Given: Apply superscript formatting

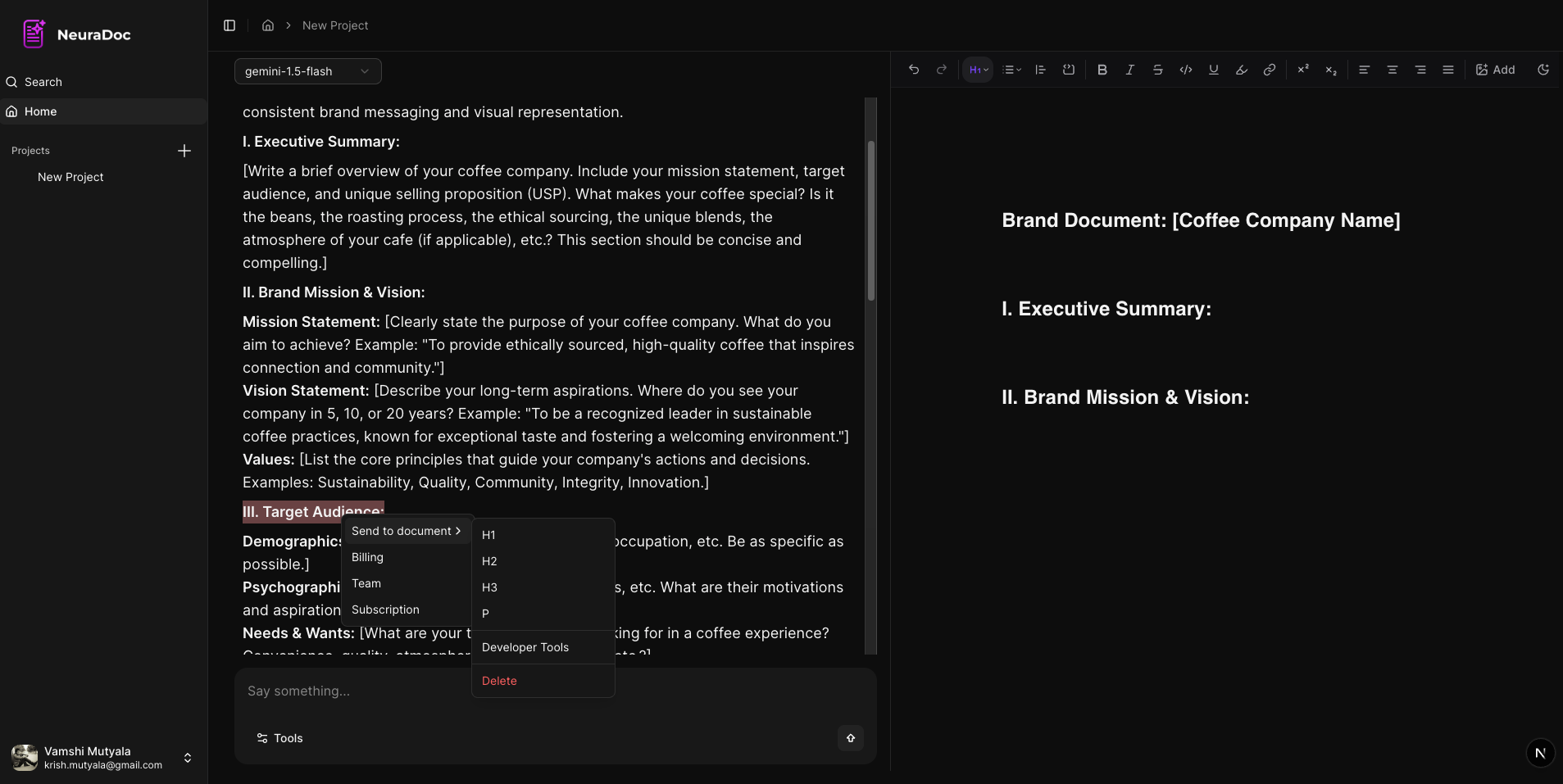Looking at the screenshot, I should pyautogui.click(x=1303, y=70).
